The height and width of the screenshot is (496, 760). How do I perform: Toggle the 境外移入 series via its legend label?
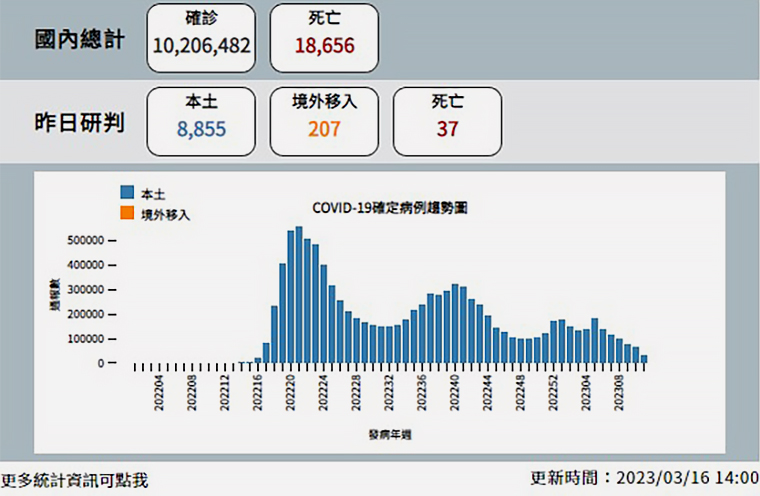[x=164, y=214]
